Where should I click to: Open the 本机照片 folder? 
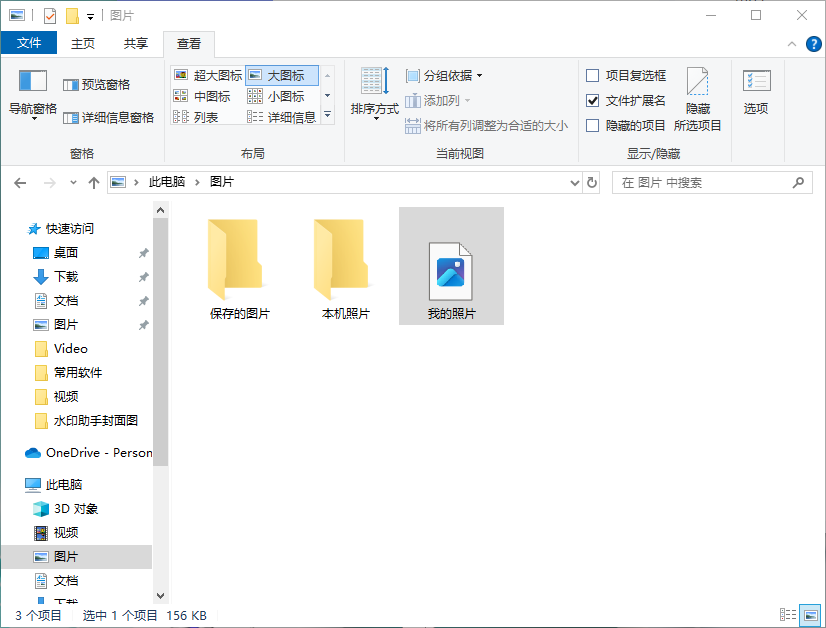340,260
